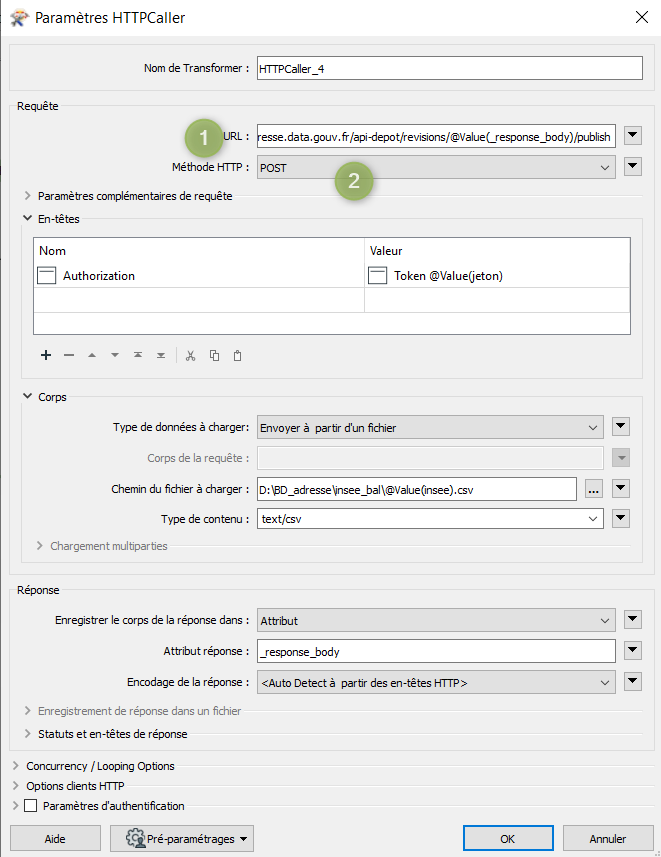This screenshot has width=661, height=857.
Task: Click the Valeur column header
Action: click(498, 251)
